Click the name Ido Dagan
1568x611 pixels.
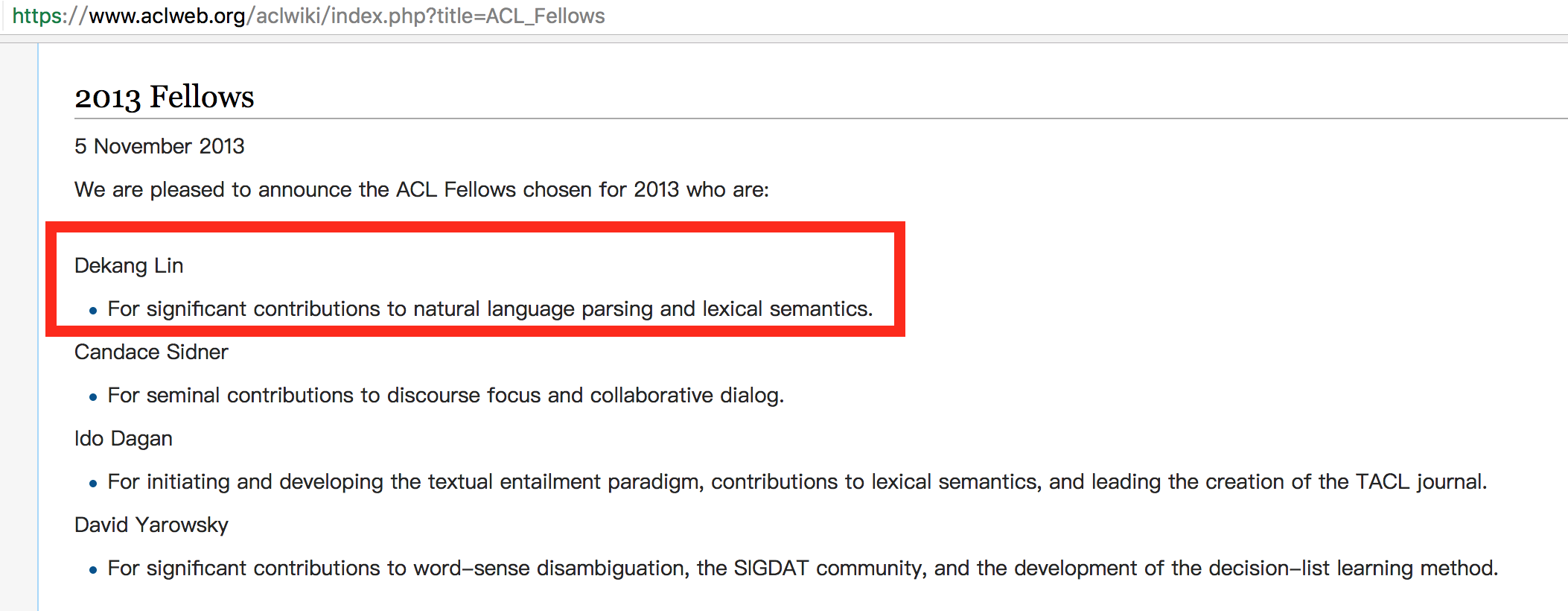tap(124, 438)
